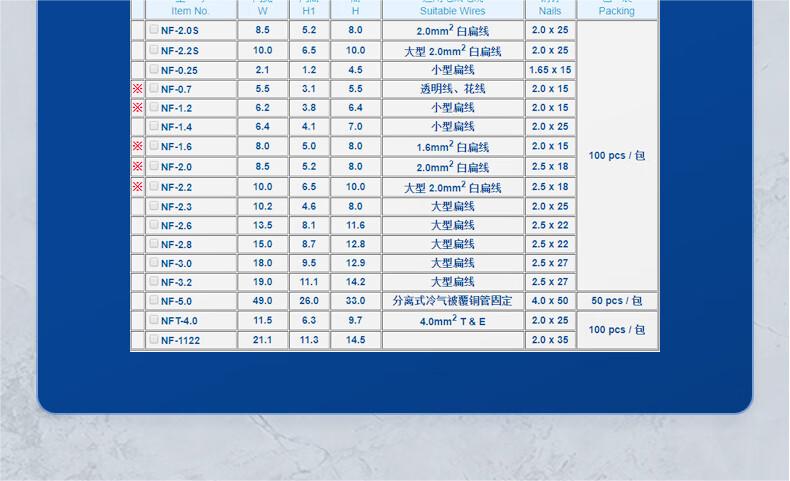This screenshot has width=790, height=481.
Task: Select the NF-5.0 checkbox
Action: coord(154,300)
